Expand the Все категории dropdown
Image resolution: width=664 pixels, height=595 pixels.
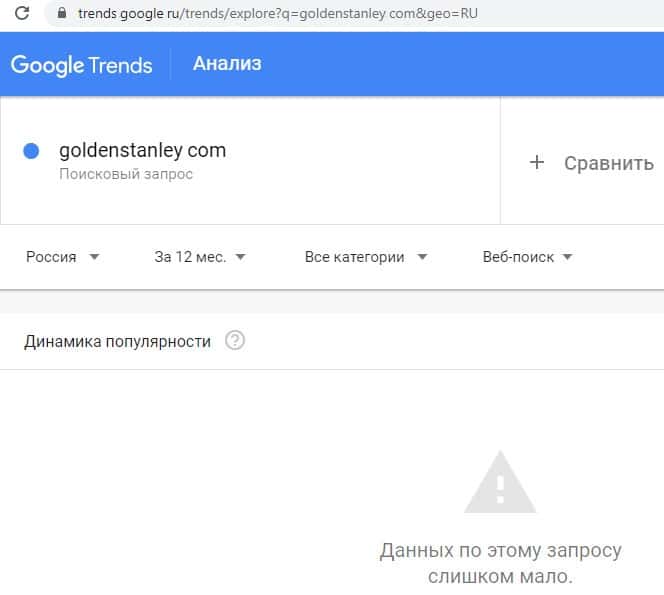(365, 257)
